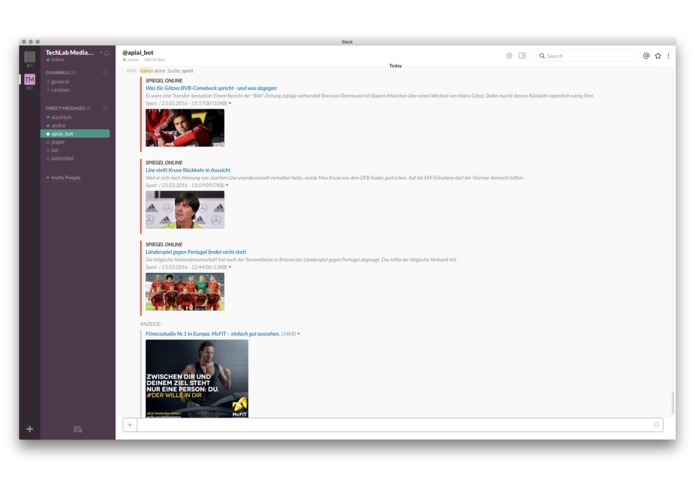Click first 'SPIEGEL ONLINE' above Götze article
The width and height of the screenshot is (695, 494).
pos(164,81)
